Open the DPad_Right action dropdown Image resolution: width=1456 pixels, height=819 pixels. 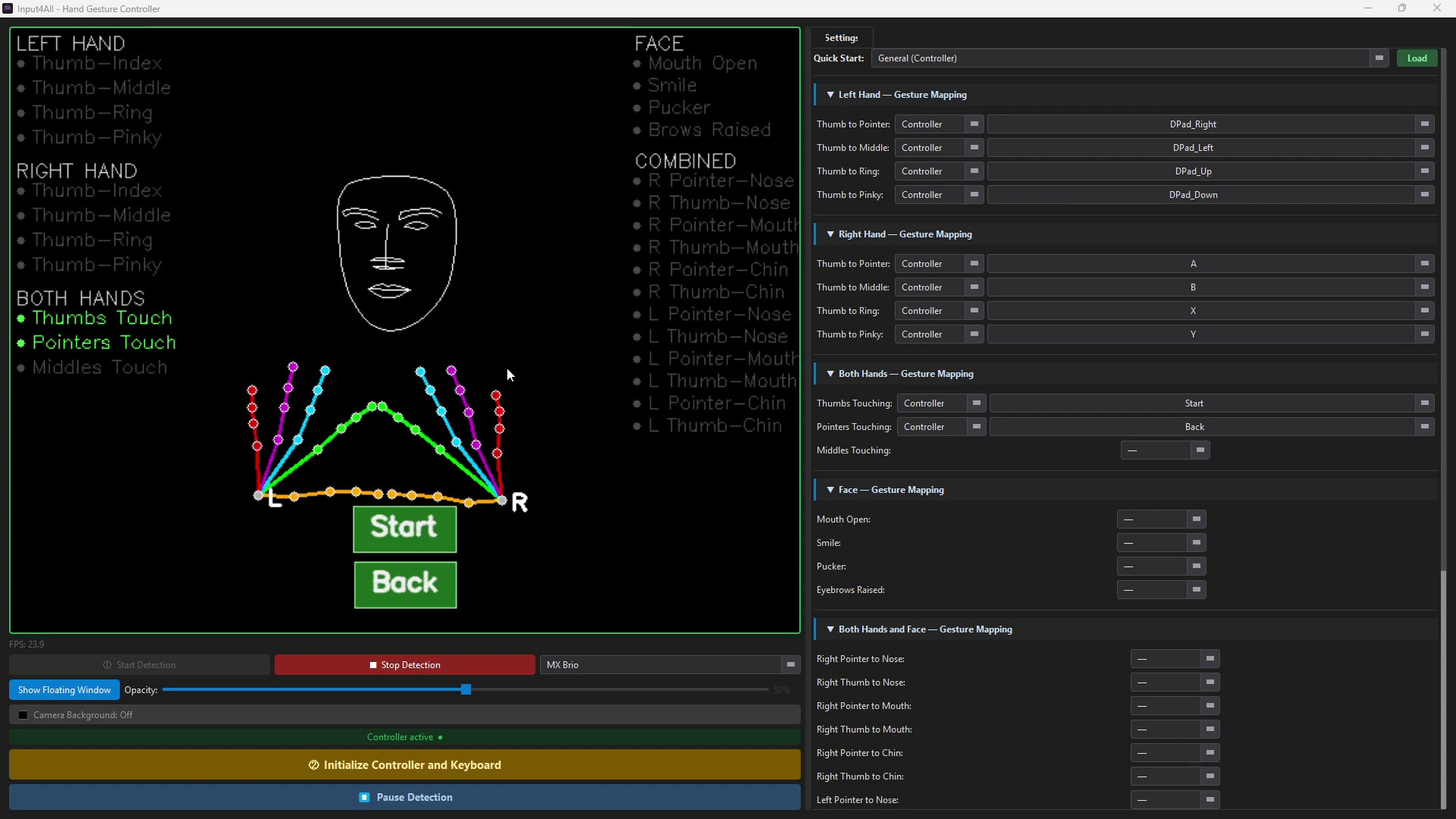1210,124
